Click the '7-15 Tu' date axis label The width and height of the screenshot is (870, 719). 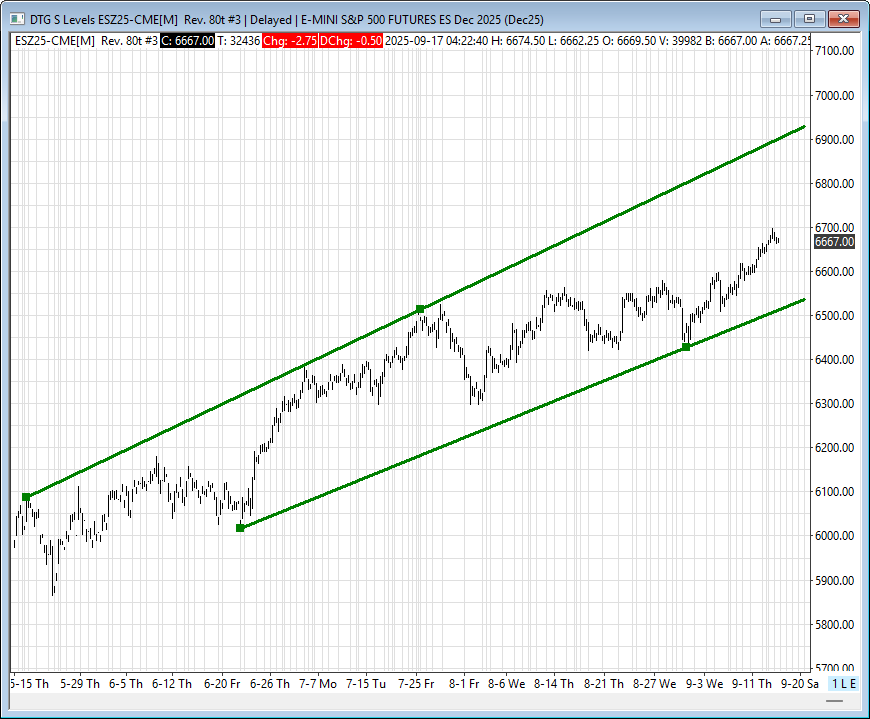point(366,683)
